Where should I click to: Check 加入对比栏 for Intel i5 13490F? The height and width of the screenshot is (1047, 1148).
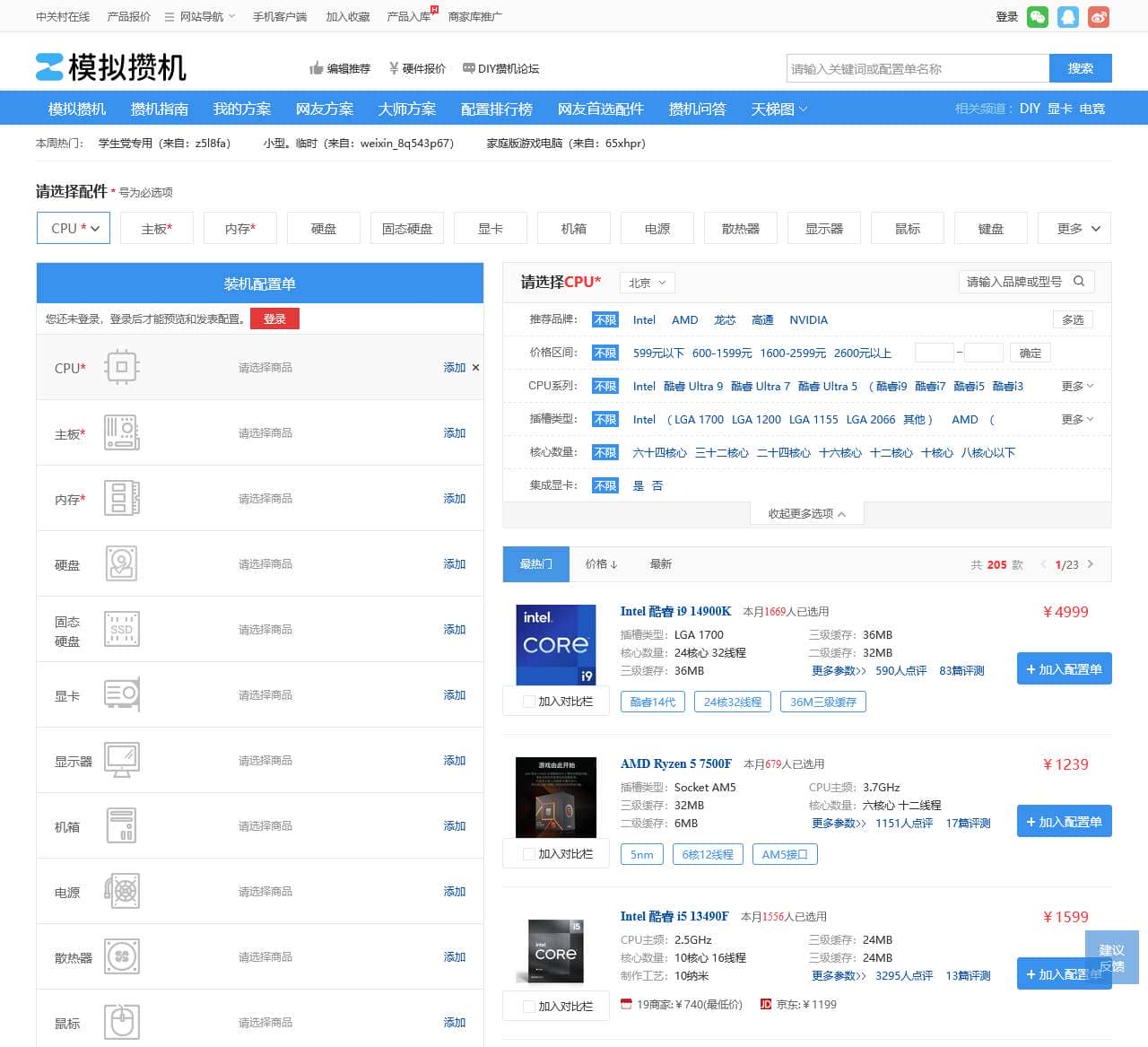tap(529, 1007)
